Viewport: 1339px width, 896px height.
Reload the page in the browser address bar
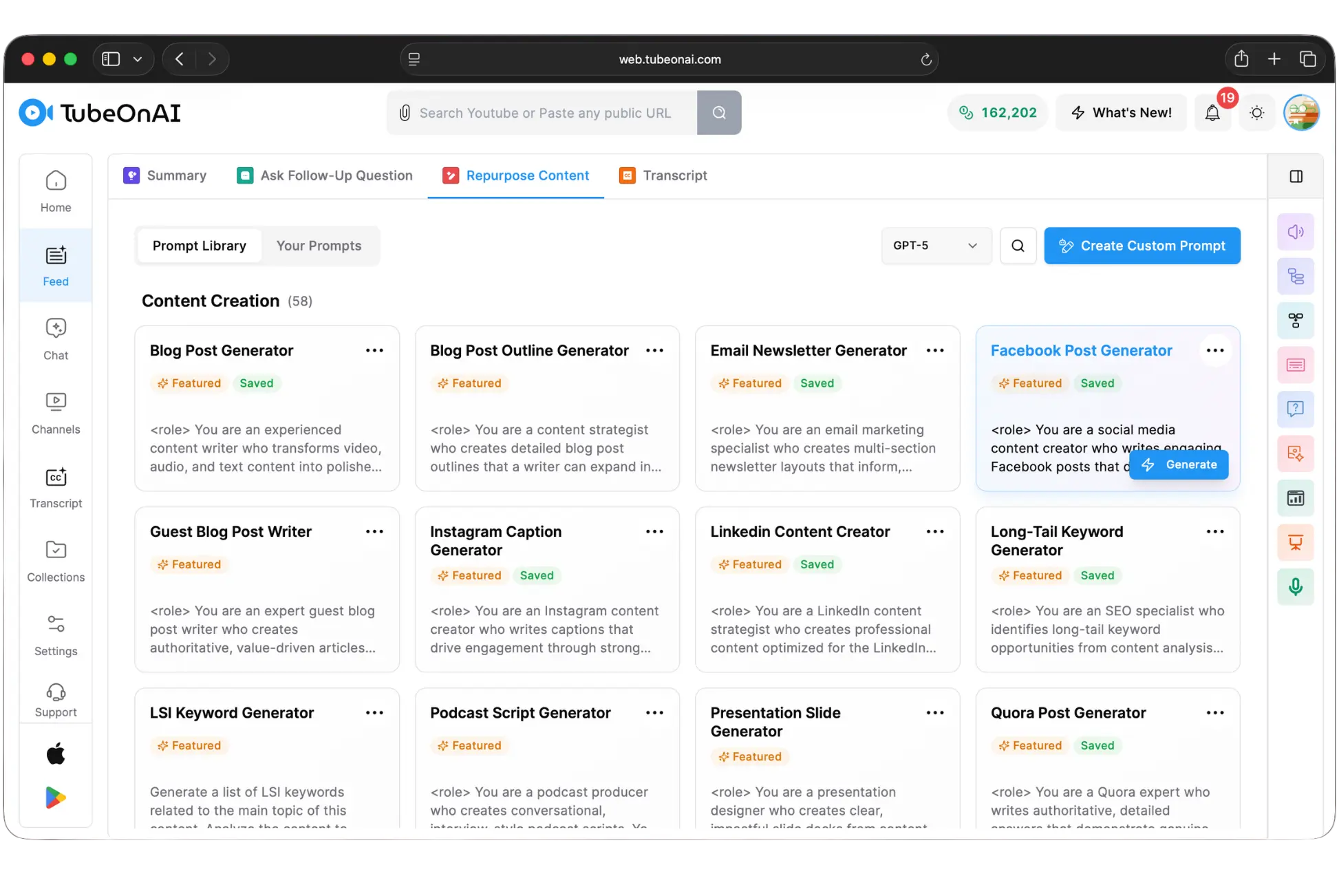[x=926, y=59]
